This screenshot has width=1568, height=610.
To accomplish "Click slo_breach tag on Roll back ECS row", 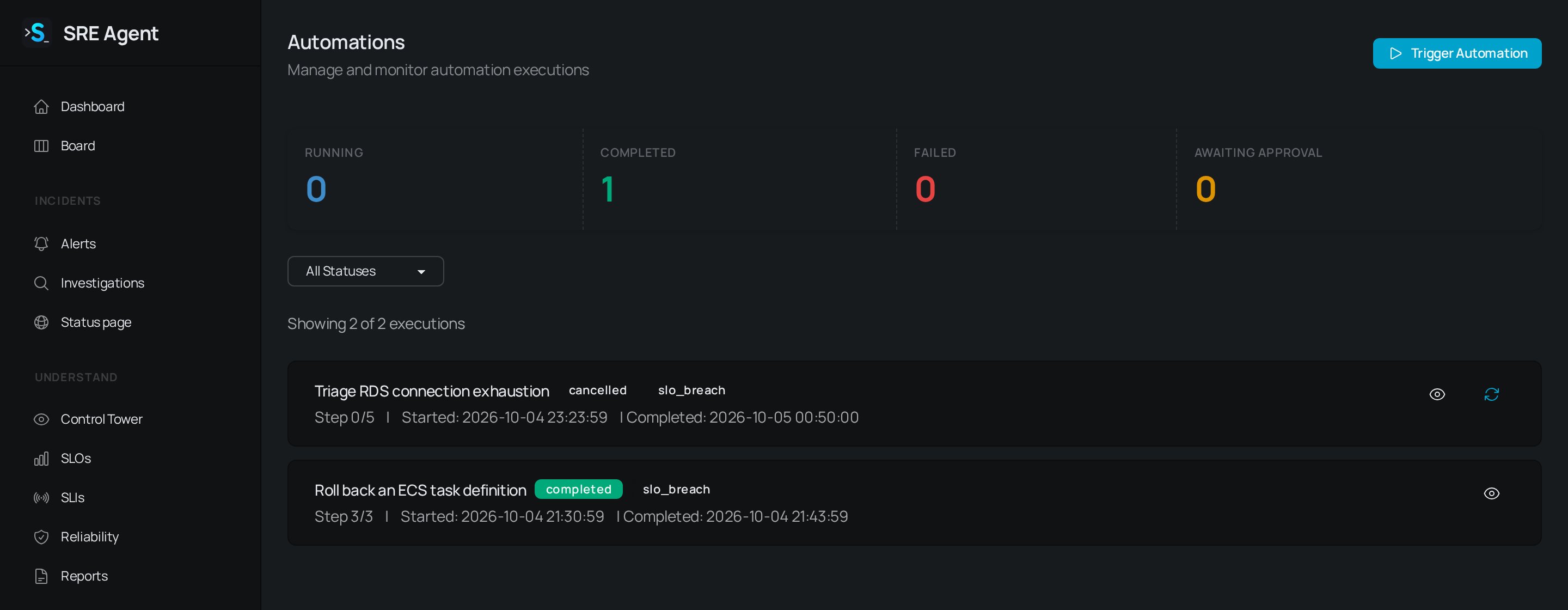I will pos(676,490).
